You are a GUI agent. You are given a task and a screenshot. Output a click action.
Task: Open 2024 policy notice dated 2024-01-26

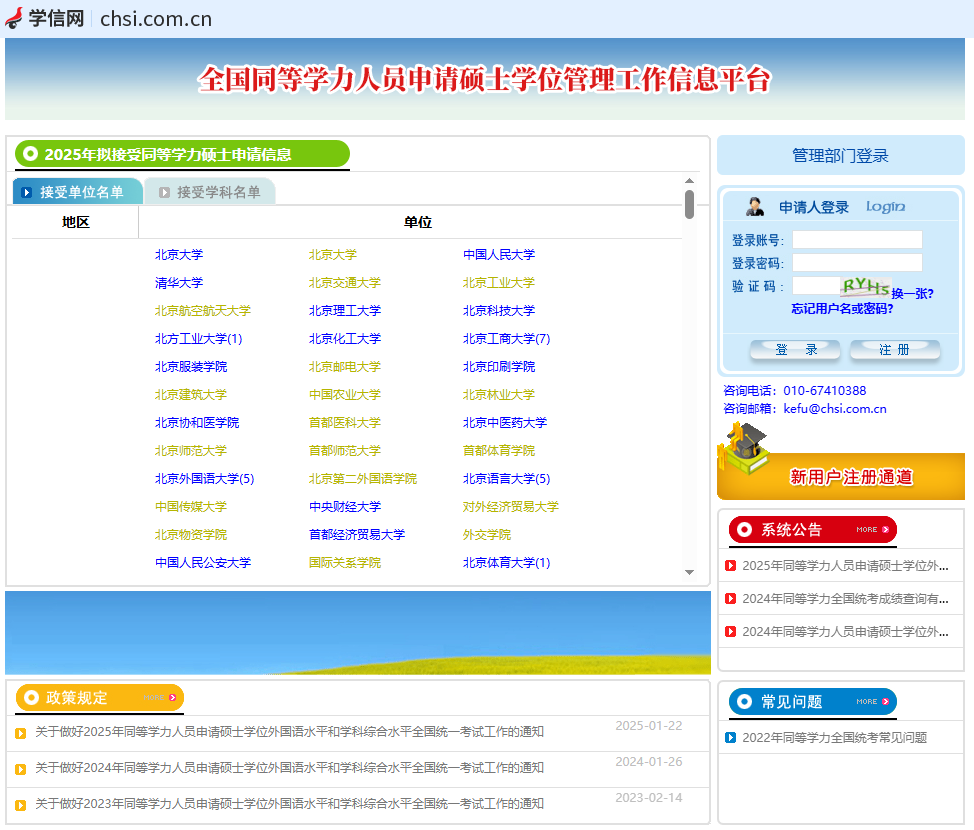click(289, 768)
